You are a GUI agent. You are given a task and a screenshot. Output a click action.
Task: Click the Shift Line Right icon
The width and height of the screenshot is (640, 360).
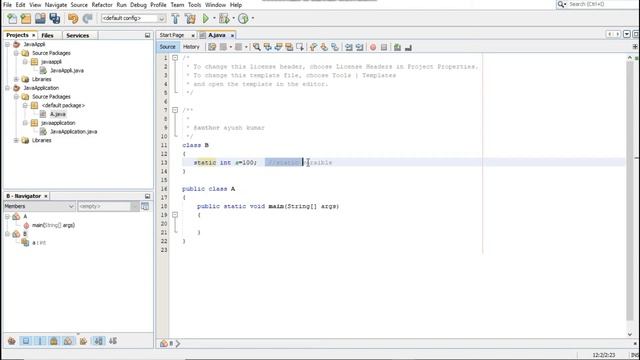360,47
